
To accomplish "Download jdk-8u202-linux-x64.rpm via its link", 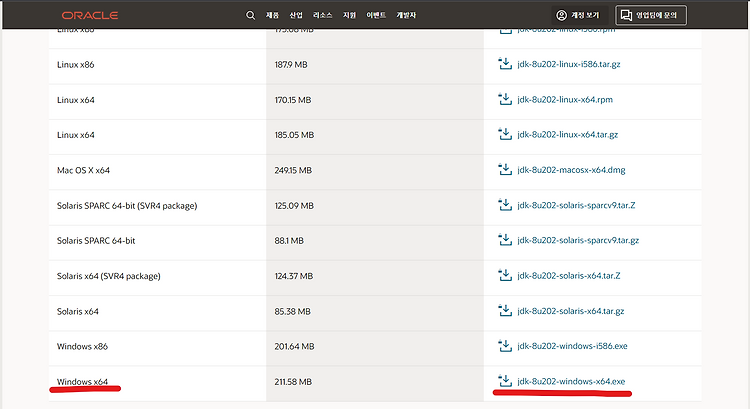I will [565, 99].
